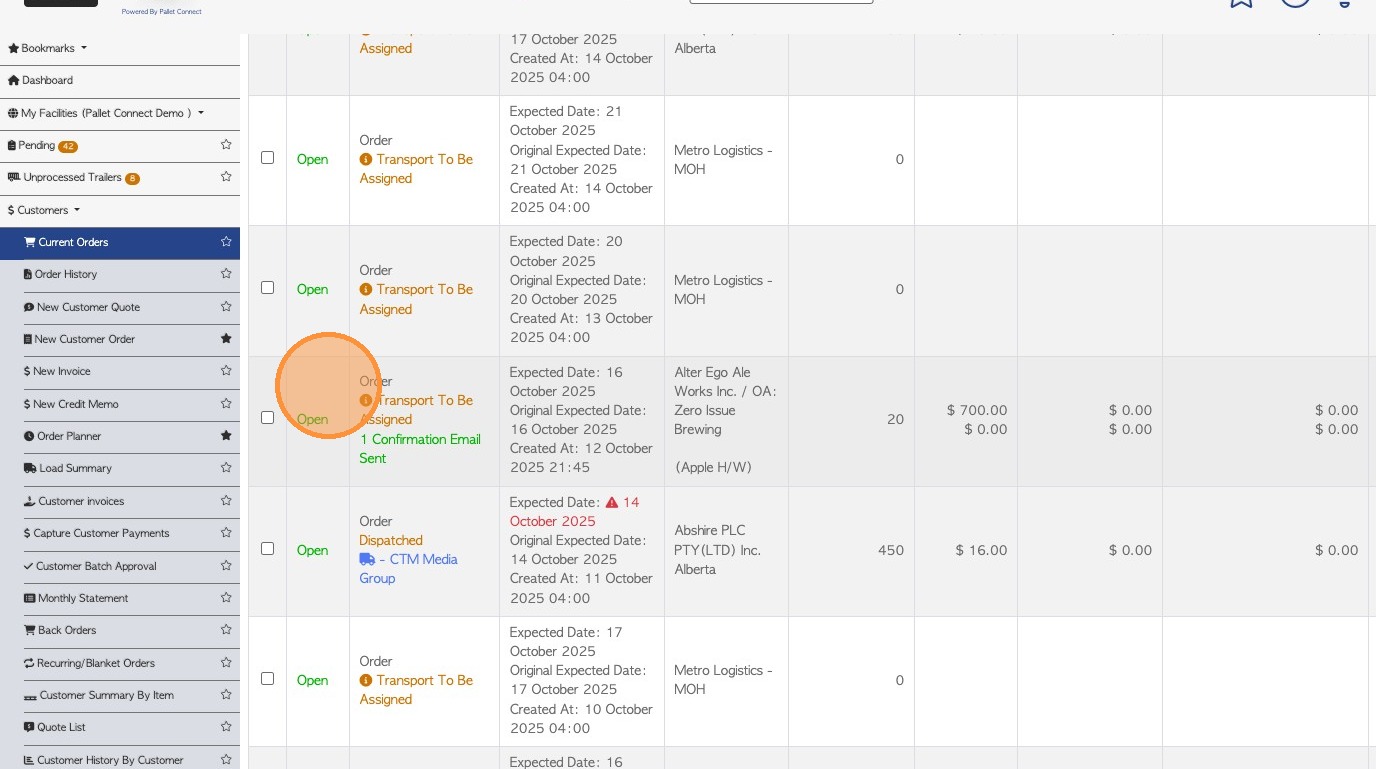Star the Pending sidebar item
Viewport: 1376px width, 769px height.
coord(226,145)
